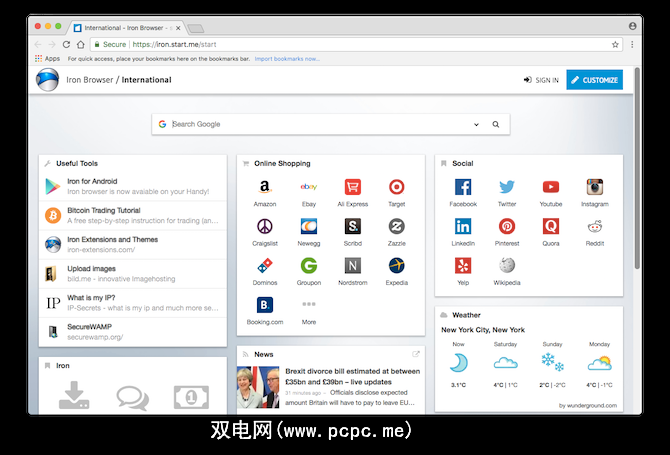Open What is my IP? entry
The image size is (670, 455).
[x=133, y=302]
